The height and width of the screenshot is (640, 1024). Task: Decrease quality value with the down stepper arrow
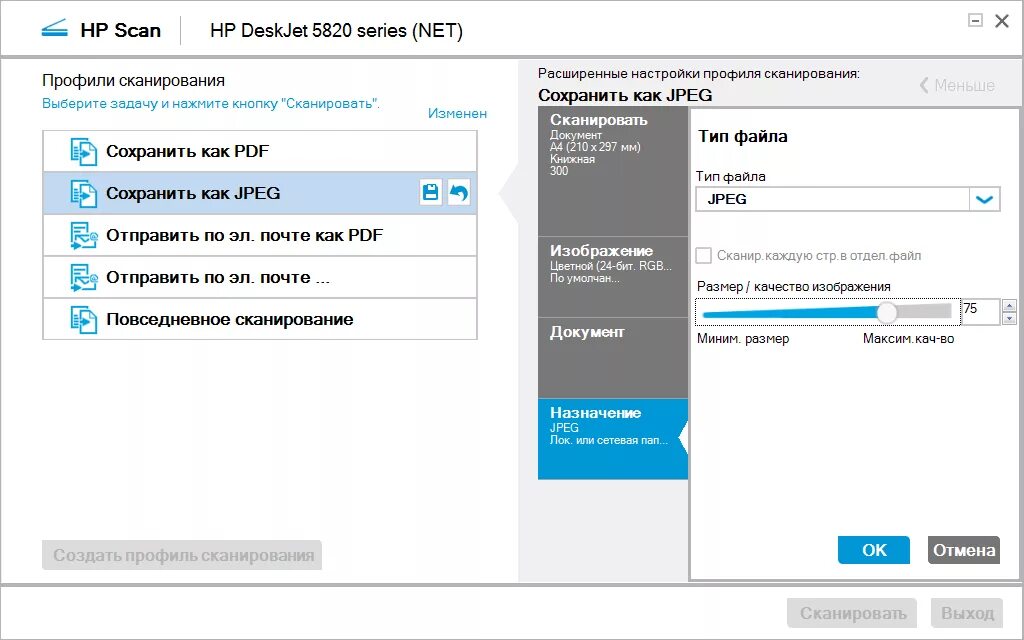(1010, 318)
